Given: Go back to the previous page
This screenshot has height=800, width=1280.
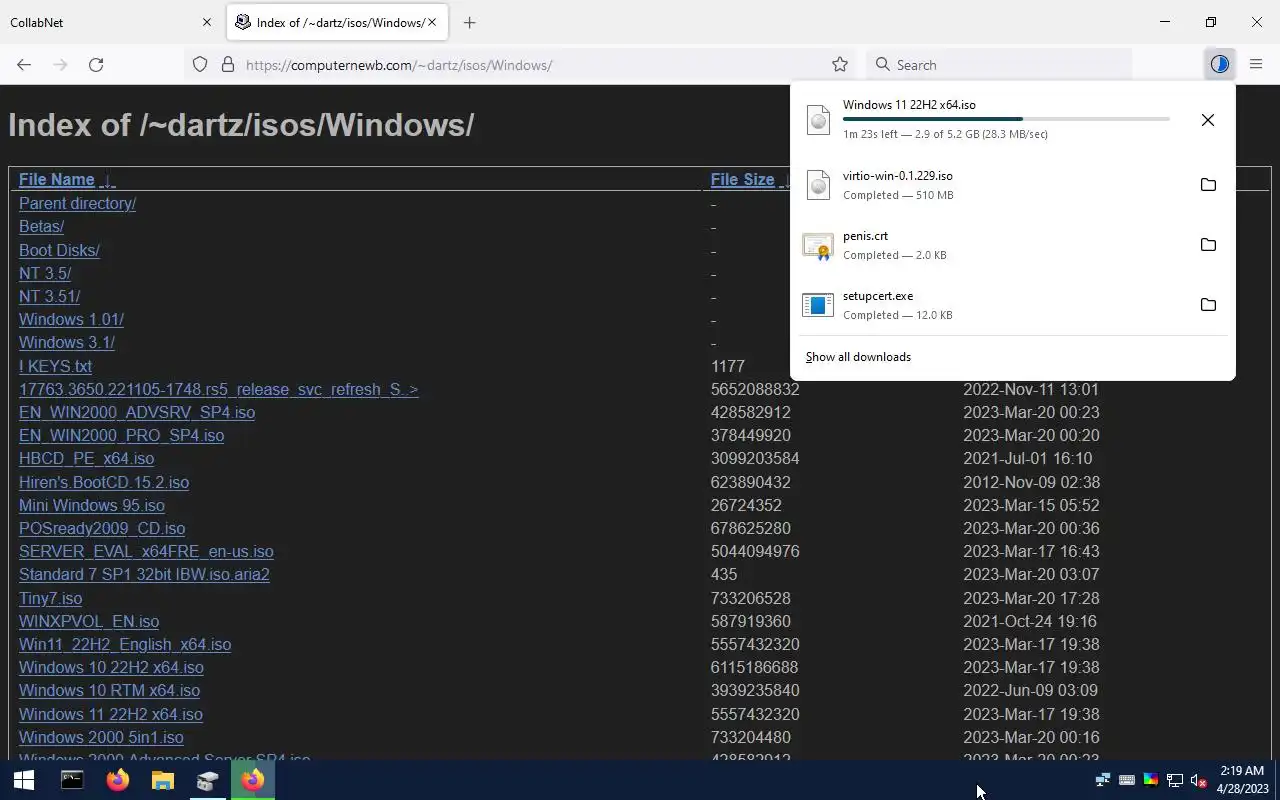Looking at the screenshot, I should [24, 64].
